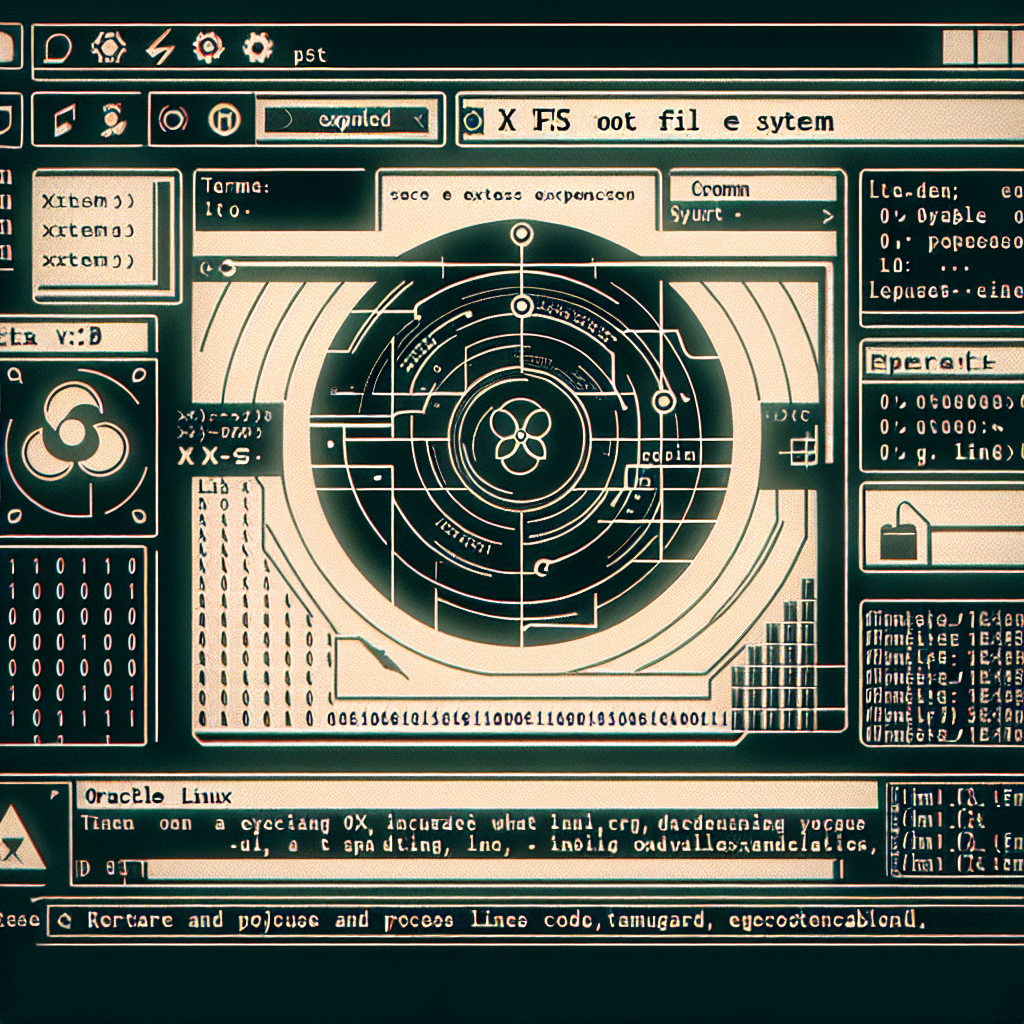Click the hexagon gear icon in top toolbar
The image size is (1024, 1024).
point(106,48)
